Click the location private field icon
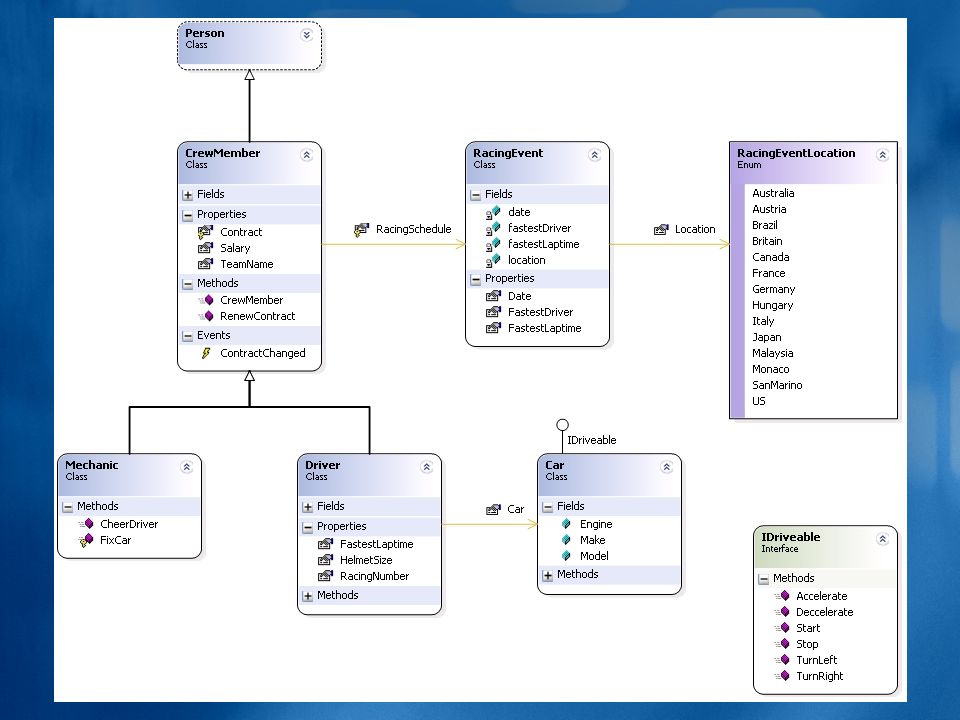This screenshot has width=960, height=720. [493, 261]
